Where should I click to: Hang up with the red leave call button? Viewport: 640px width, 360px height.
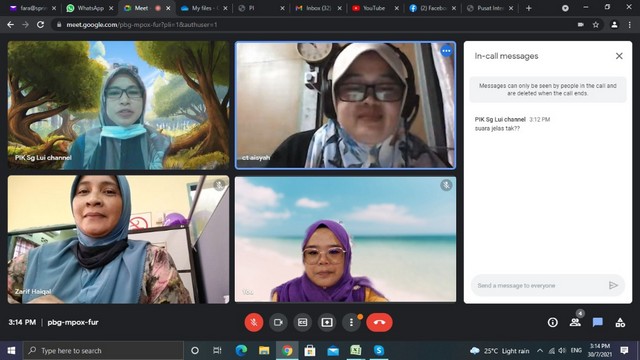379,322
